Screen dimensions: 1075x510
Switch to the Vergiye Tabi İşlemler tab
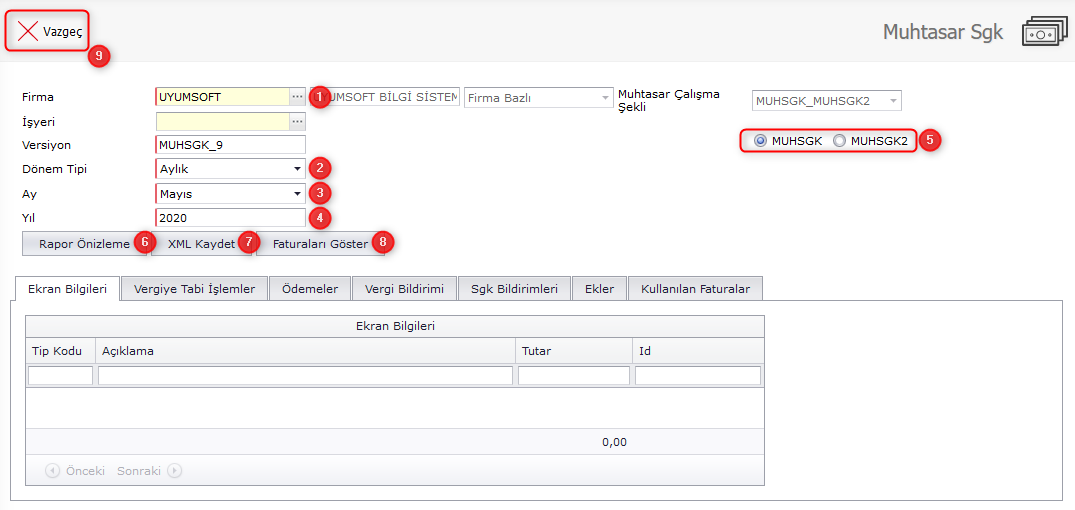pos(194,289)
